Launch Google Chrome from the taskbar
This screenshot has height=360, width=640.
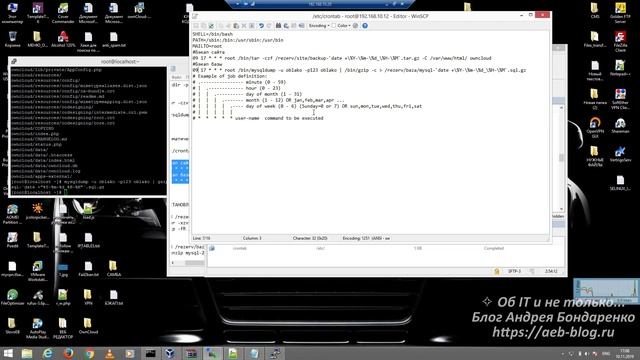click(x=89, y=353)
